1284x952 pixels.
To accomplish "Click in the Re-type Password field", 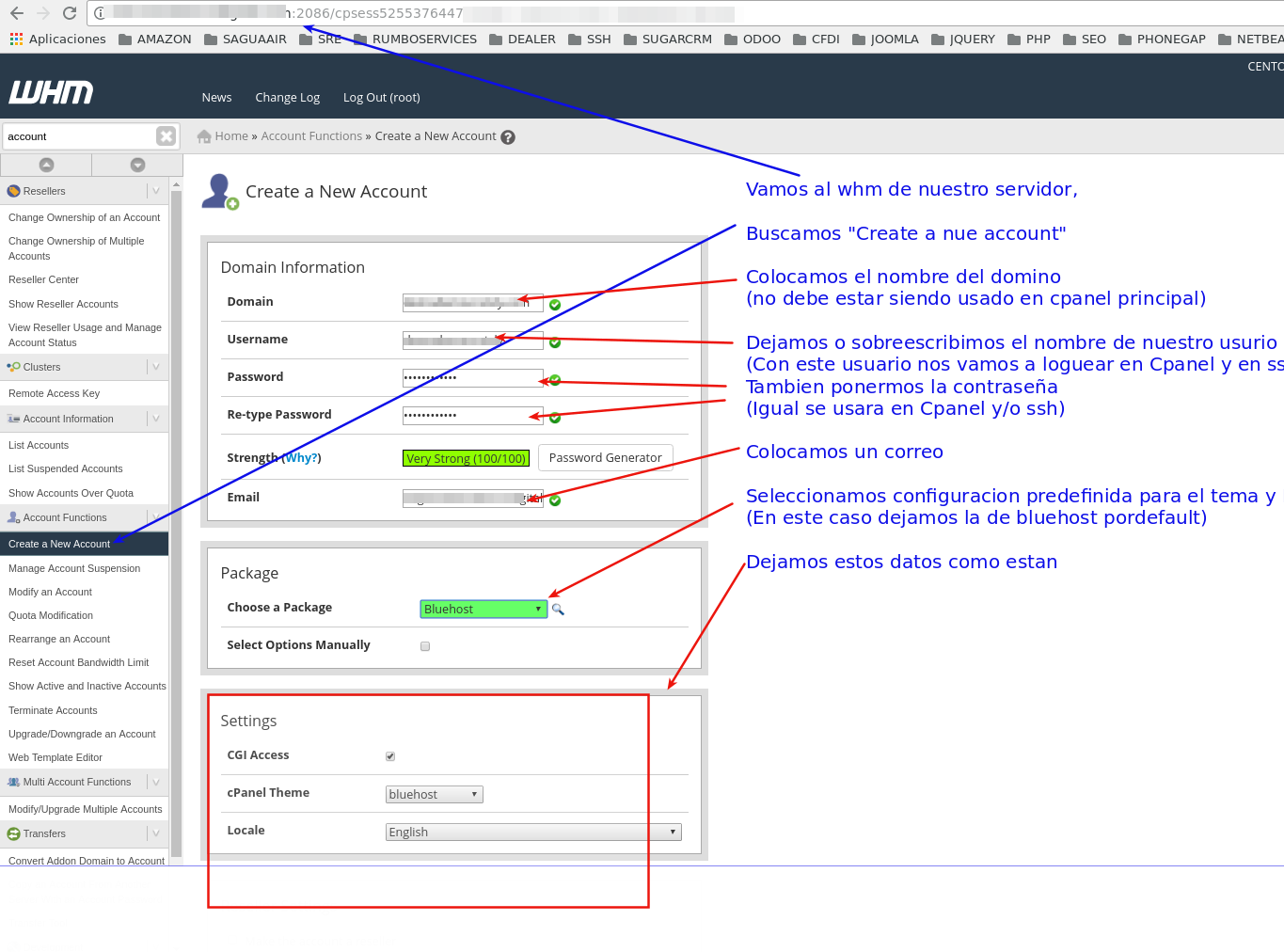I will coord(473,416).
